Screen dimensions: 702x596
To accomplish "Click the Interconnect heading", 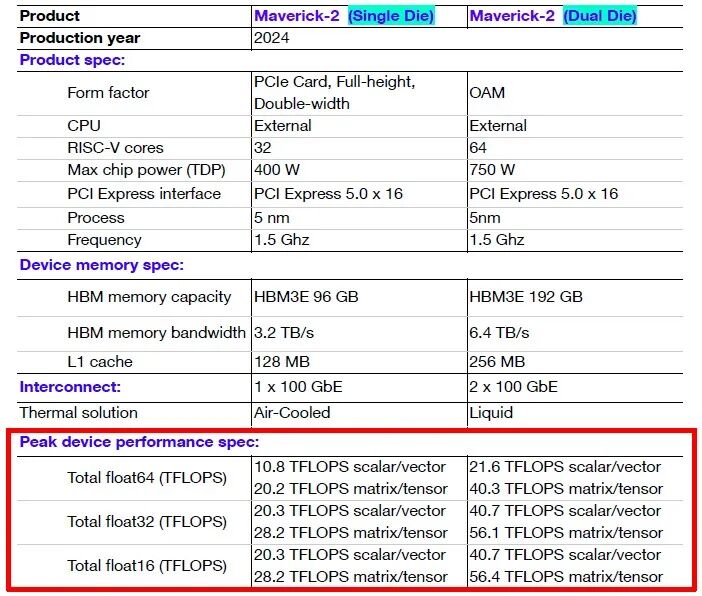I will coord(70,387).
